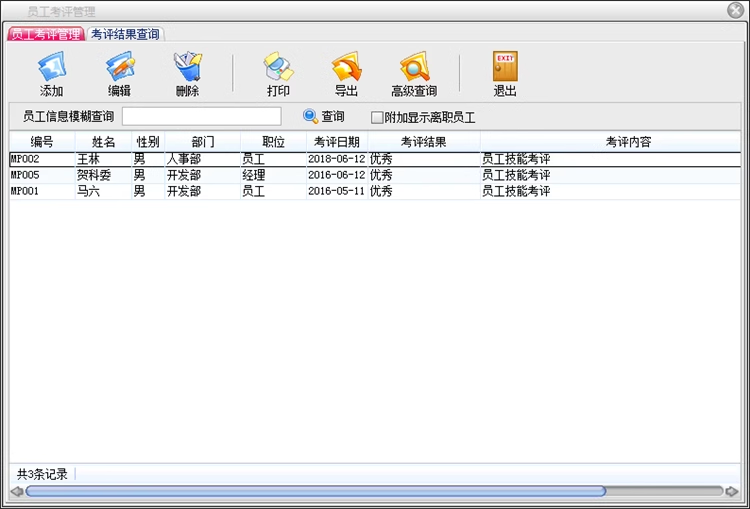Screen dimensions: 750x509
Task: Switch to 考评结果查询 tab
Action: tap(125, 34)
